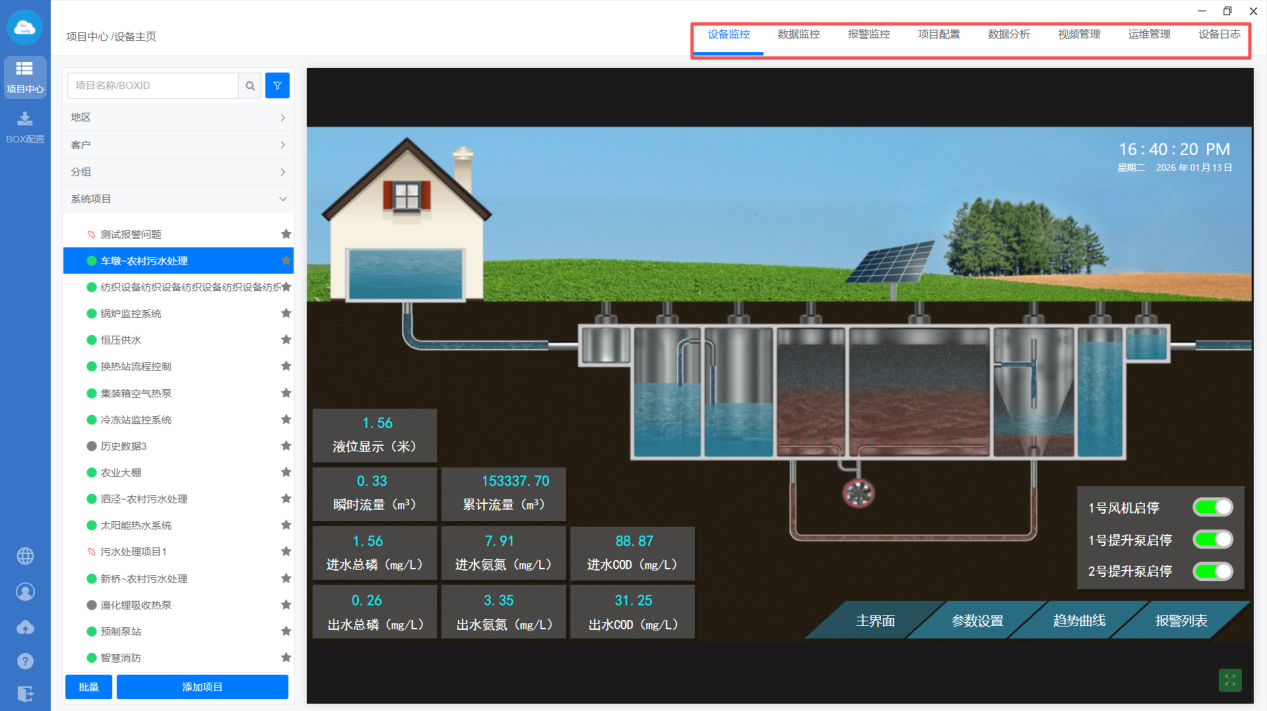
Task: Click the 项目名称/BOXID search field
Action: coord(152,86)
